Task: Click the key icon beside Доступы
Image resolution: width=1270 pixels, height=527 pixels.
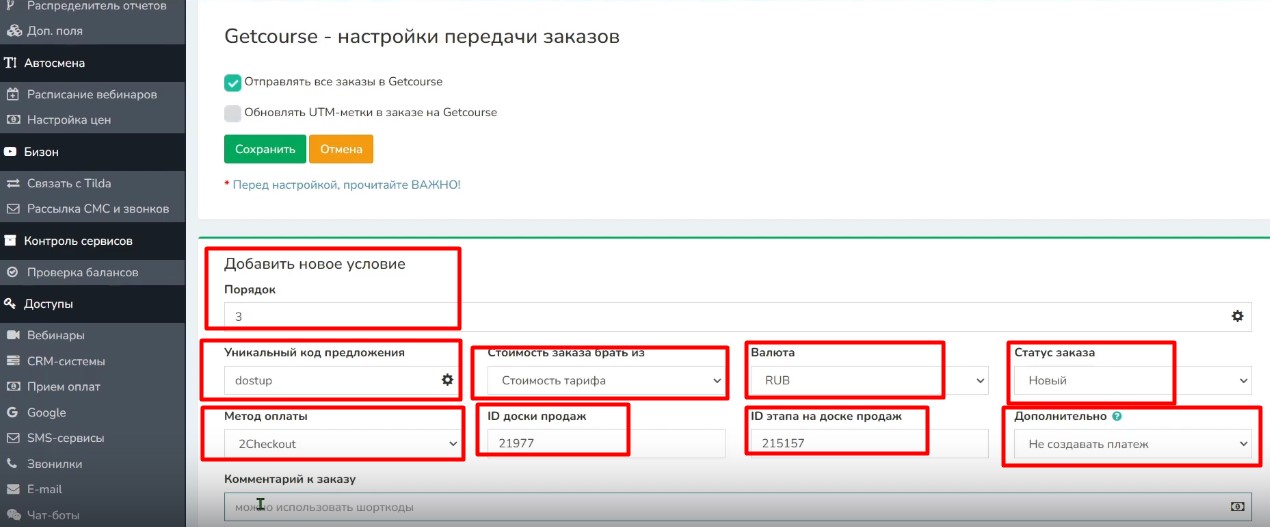Action: tap(11, 304)
